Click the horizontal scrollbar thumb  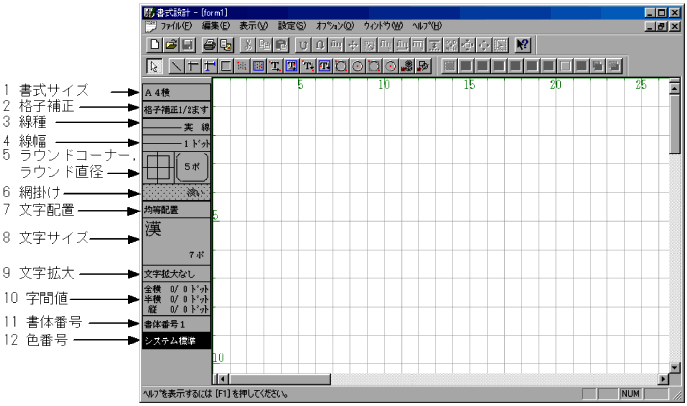(x=280, y=379)
